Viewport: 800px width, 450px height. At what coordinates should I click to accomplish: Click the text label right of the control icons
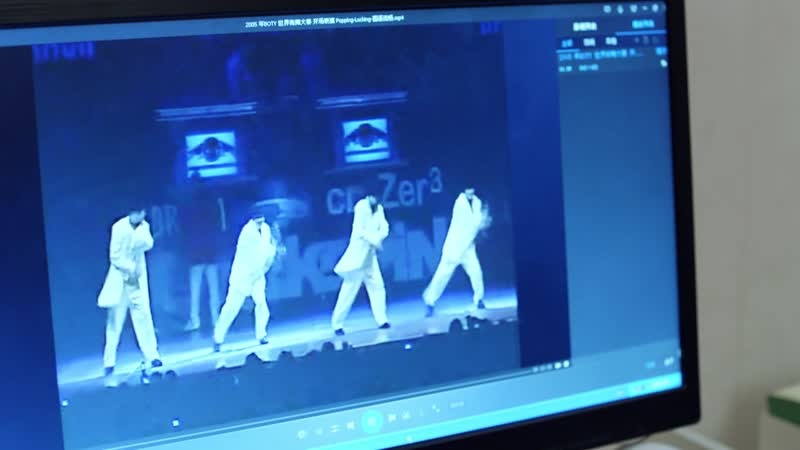(457, 405)
